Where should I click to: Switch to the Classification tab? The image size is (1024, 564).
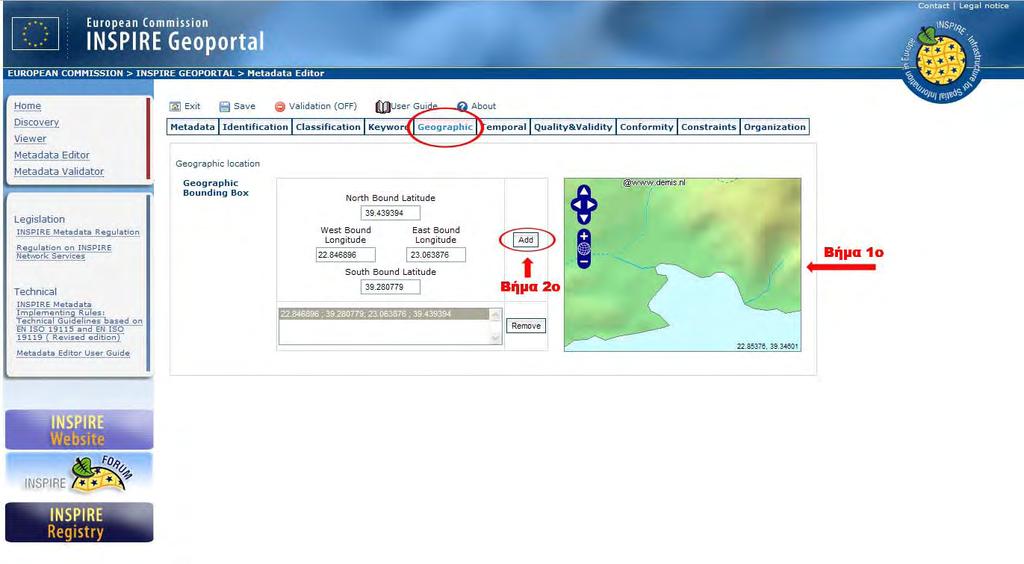click(x=328, y=127)
